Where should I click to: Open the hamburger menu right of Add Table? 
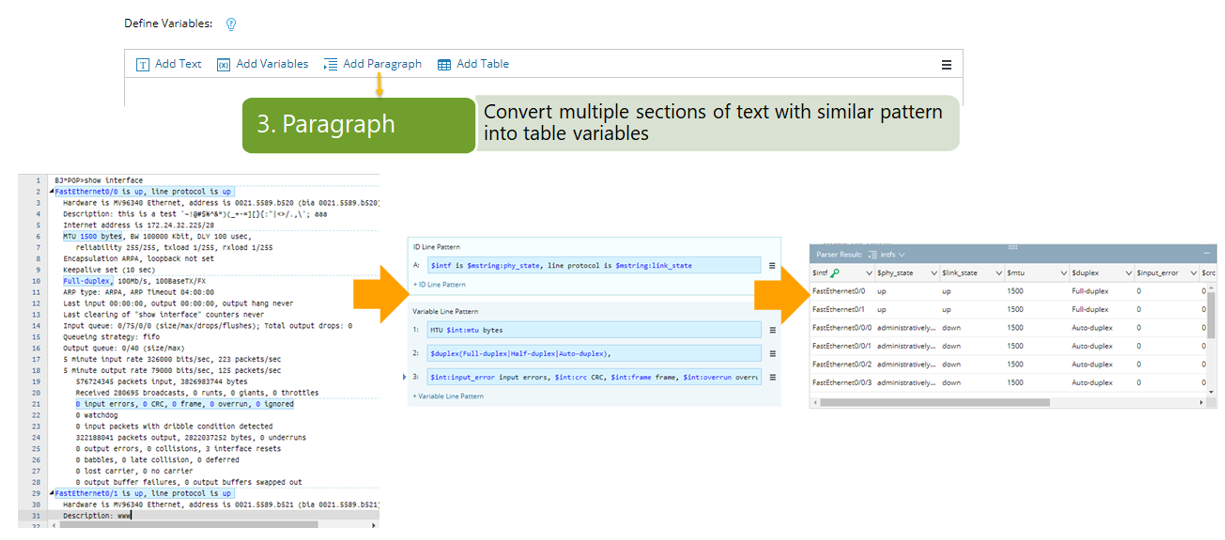tap(946, 65)
